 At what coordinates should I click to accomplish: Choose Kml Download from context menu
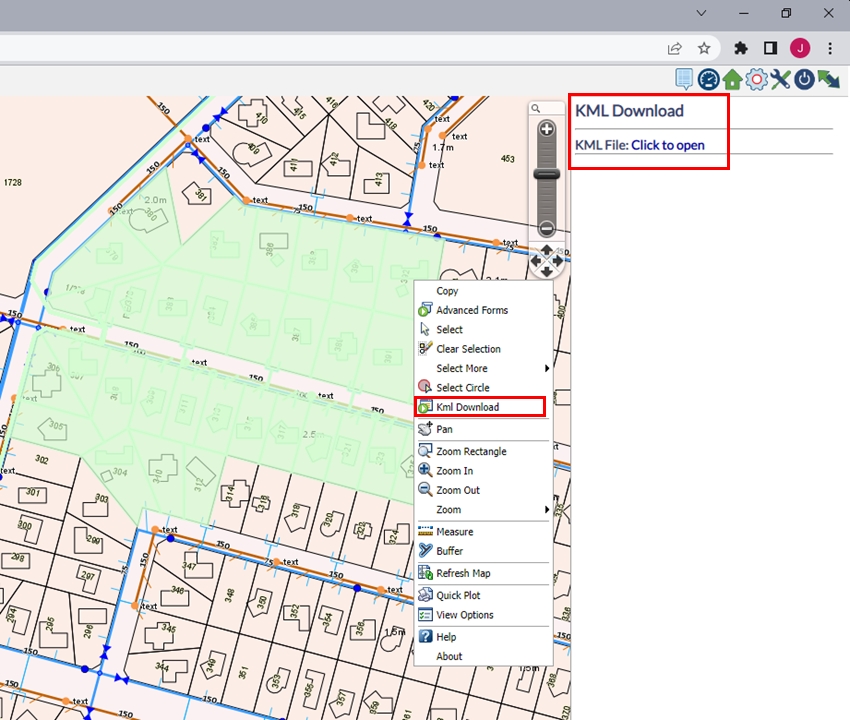click(467, 407)
